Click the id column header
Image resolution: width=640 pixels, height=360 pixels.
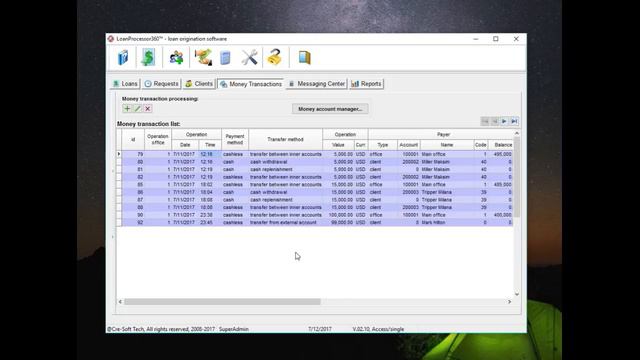pos(133,140)
